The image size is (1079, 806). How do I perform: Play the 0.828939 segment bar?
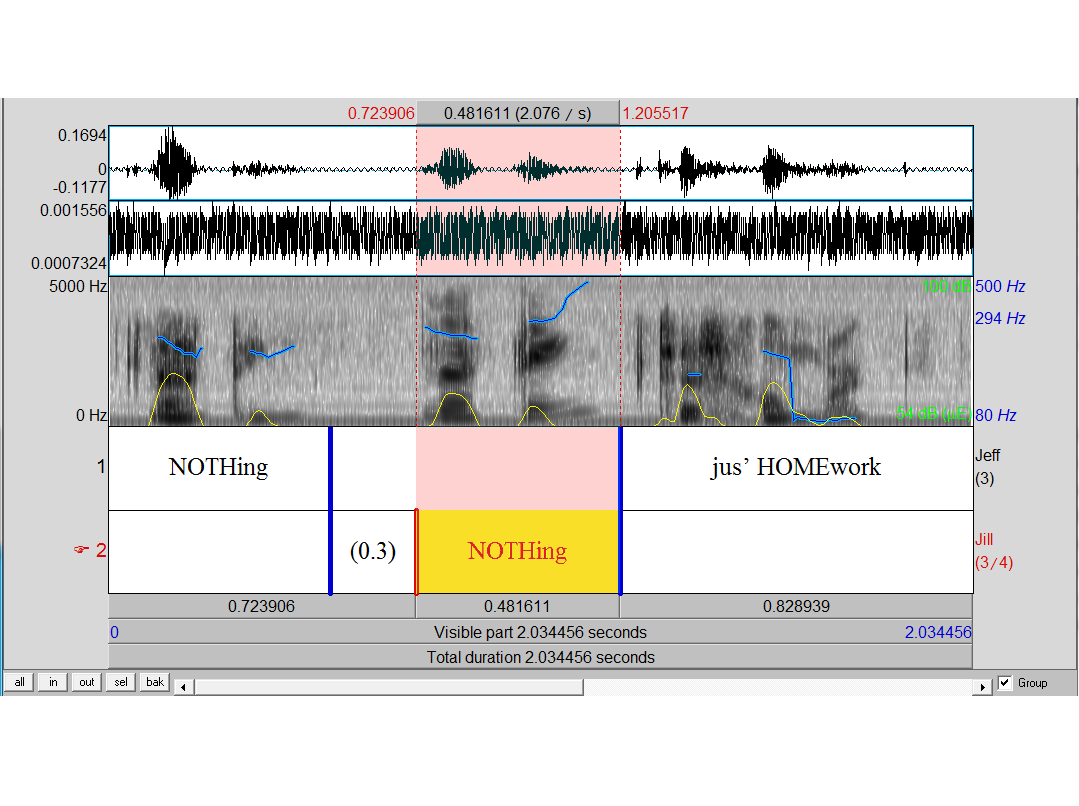[x=796, y=606]
